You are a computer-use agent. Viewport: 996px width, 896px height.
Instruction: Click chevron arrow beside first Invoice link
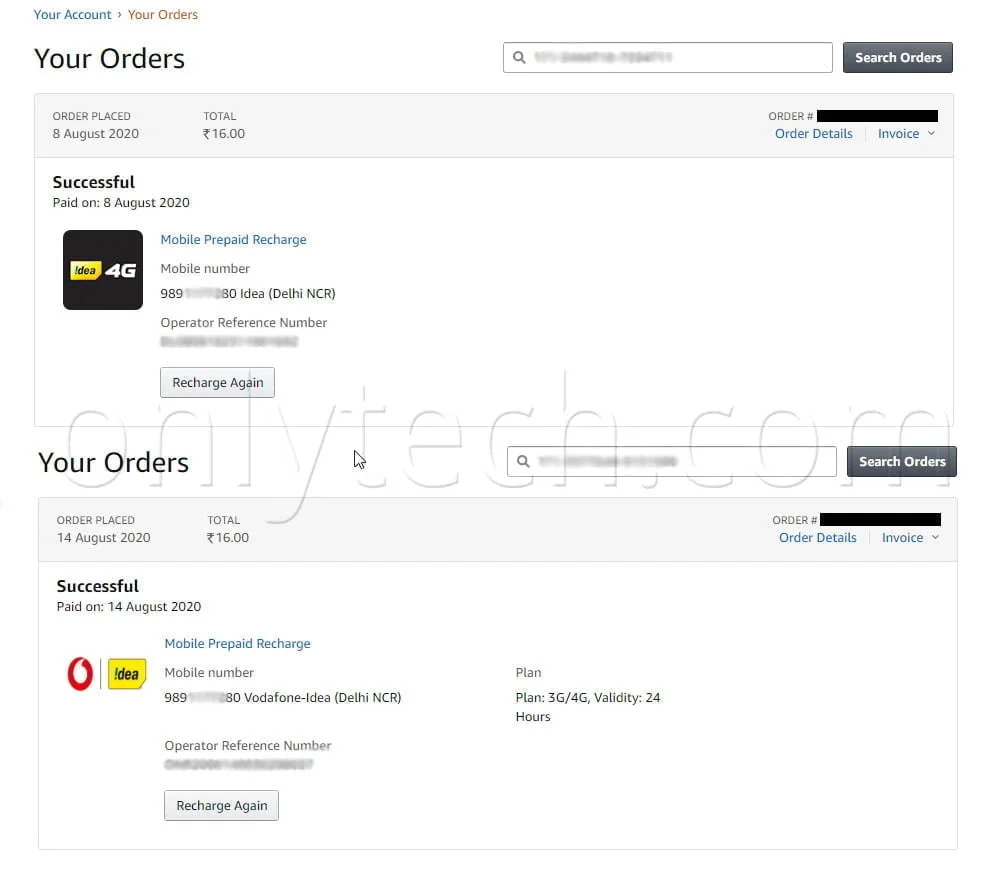click(931, 133)
